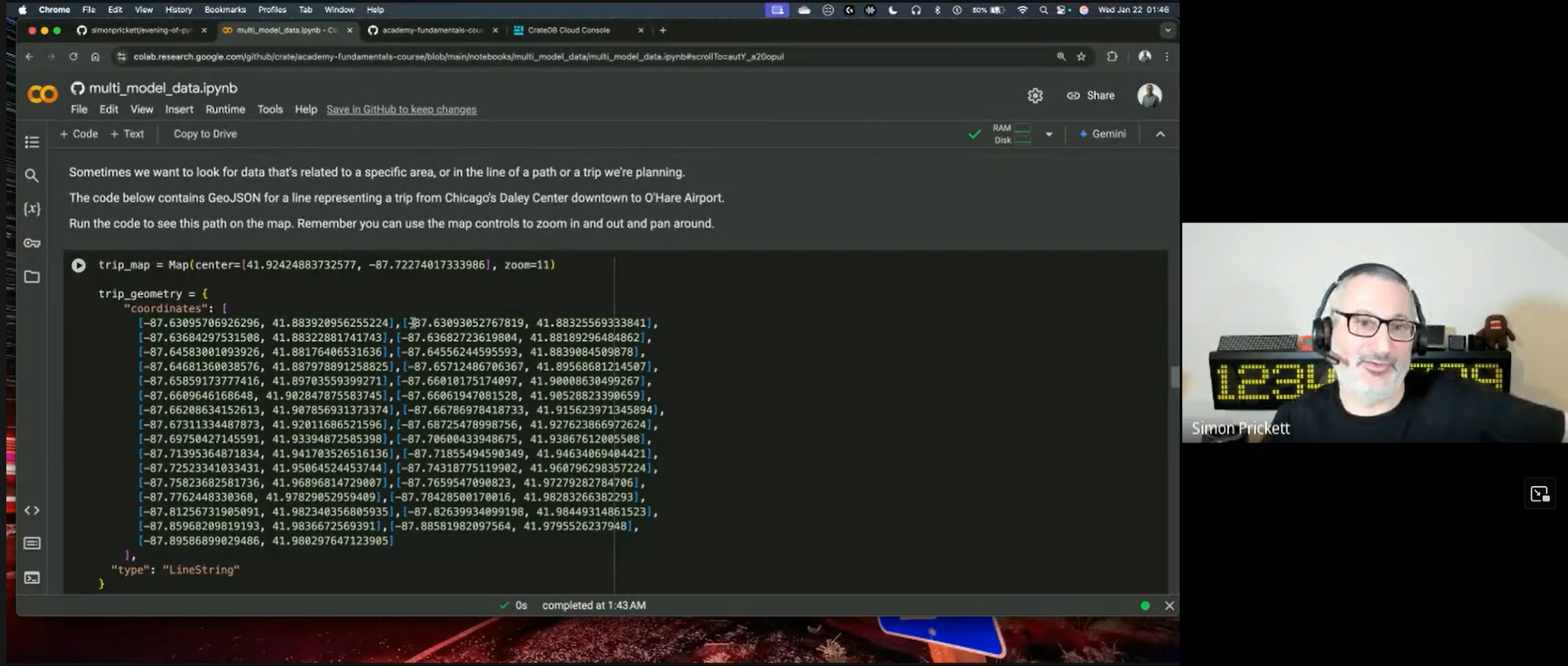Image resolution: width=1568 pixels, height=666 pixels.
Task: Add a new Code cell
Action: [x=79, y=134]
